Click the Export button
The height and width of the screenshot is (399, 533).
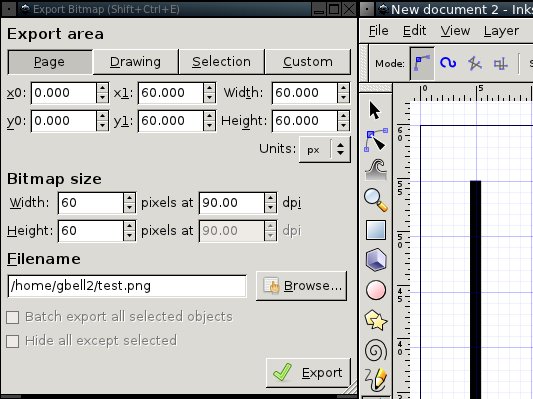[x=308, y=373]
